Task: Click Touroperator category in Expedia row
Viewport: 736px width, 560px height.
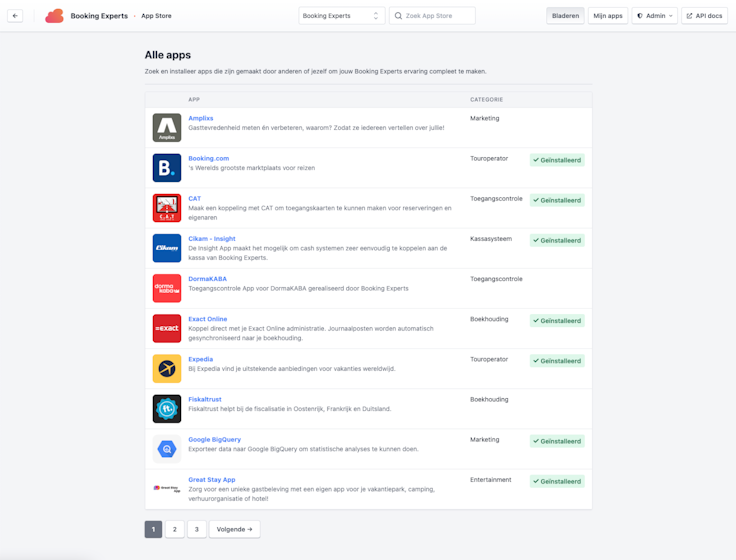Action: 489,359
